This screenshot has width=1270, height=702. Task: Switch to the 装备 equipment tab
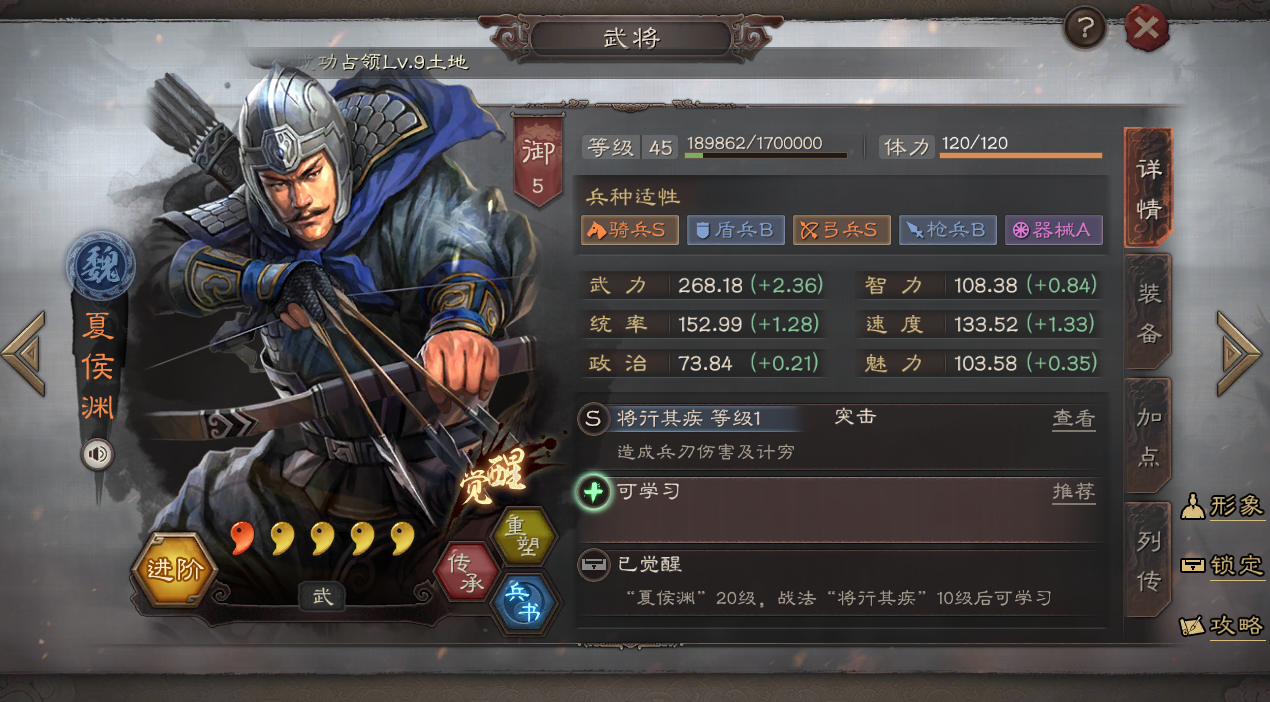(1148, 312)
